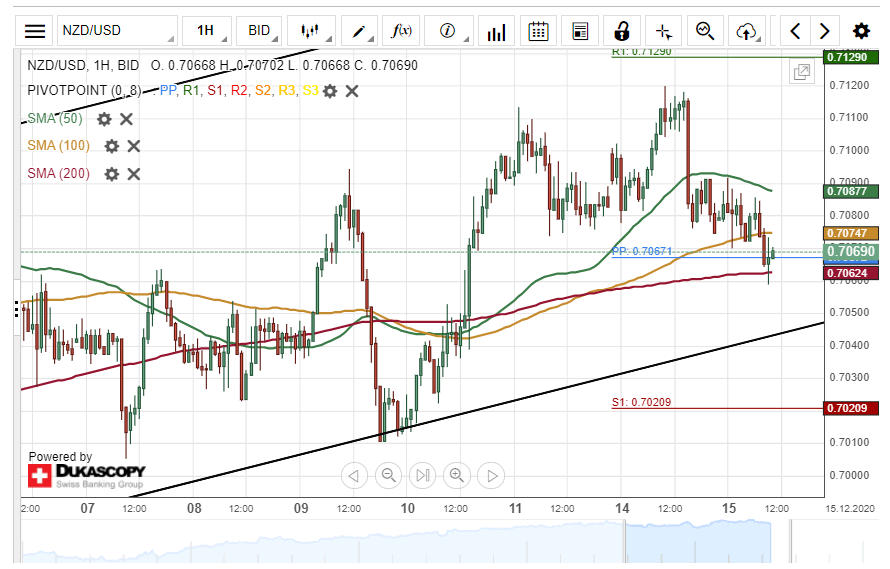Expand the BID price side dropdown
890x569 pixels.
260,31
